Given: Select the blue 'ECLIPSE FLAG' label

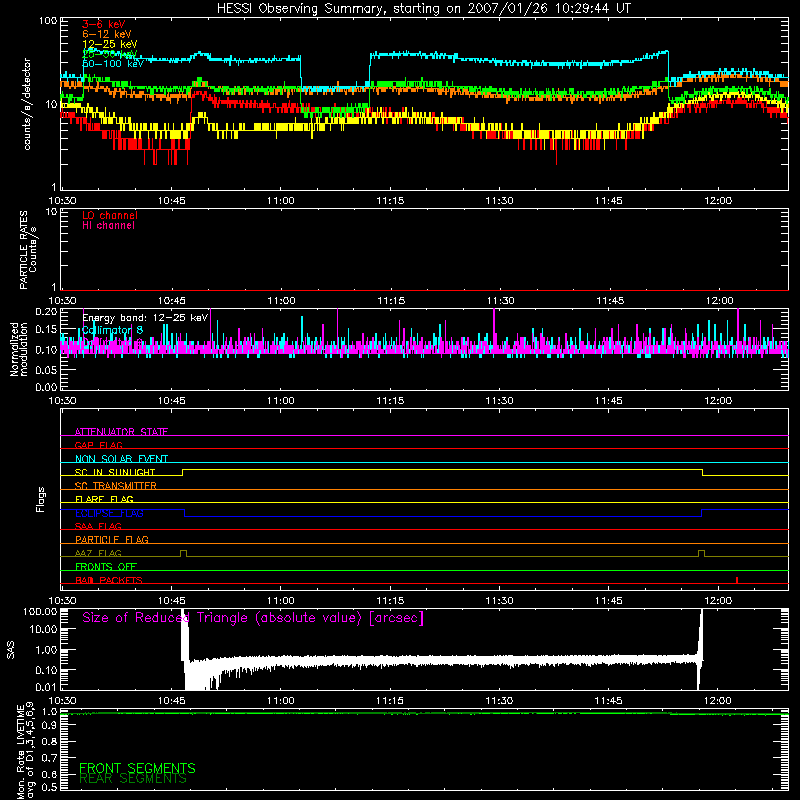Looking at the screenshot, I should pyautogui.click(x=109, y=513).
